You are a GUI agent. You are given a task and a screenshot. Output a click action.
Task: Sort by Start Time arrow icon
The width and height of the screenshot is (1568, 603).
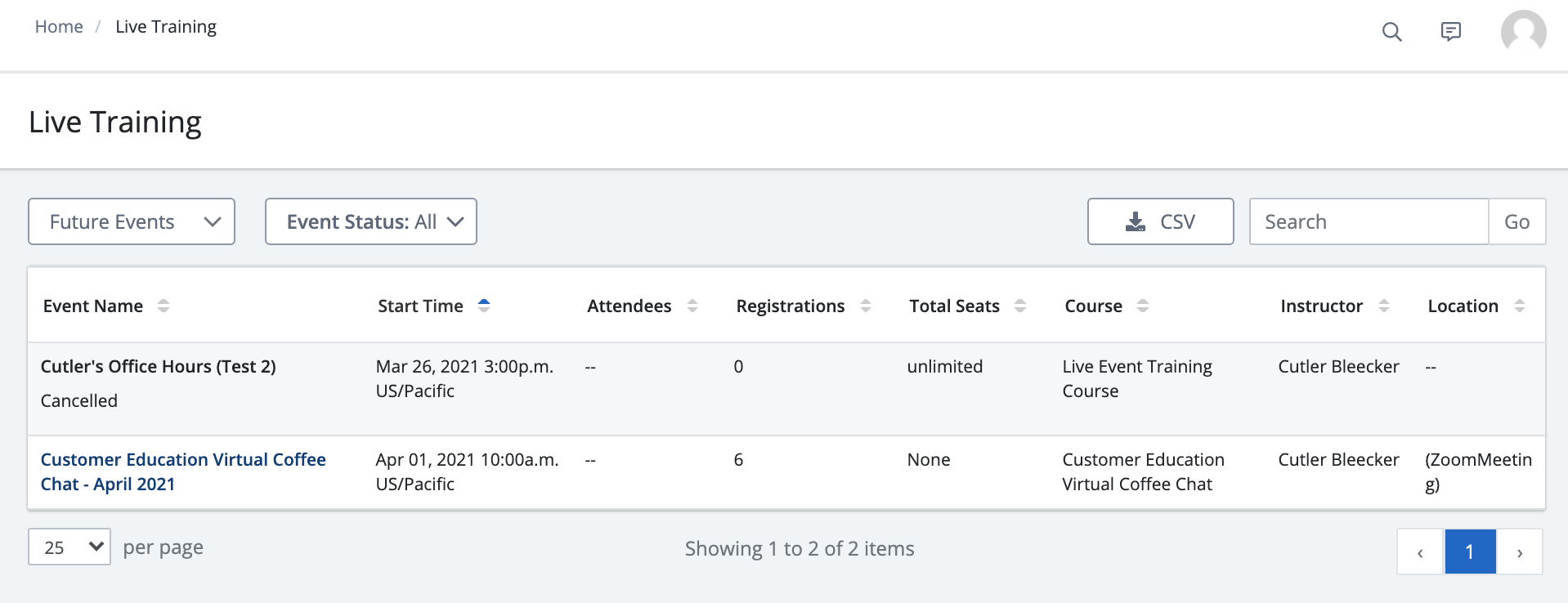(484, 306)
